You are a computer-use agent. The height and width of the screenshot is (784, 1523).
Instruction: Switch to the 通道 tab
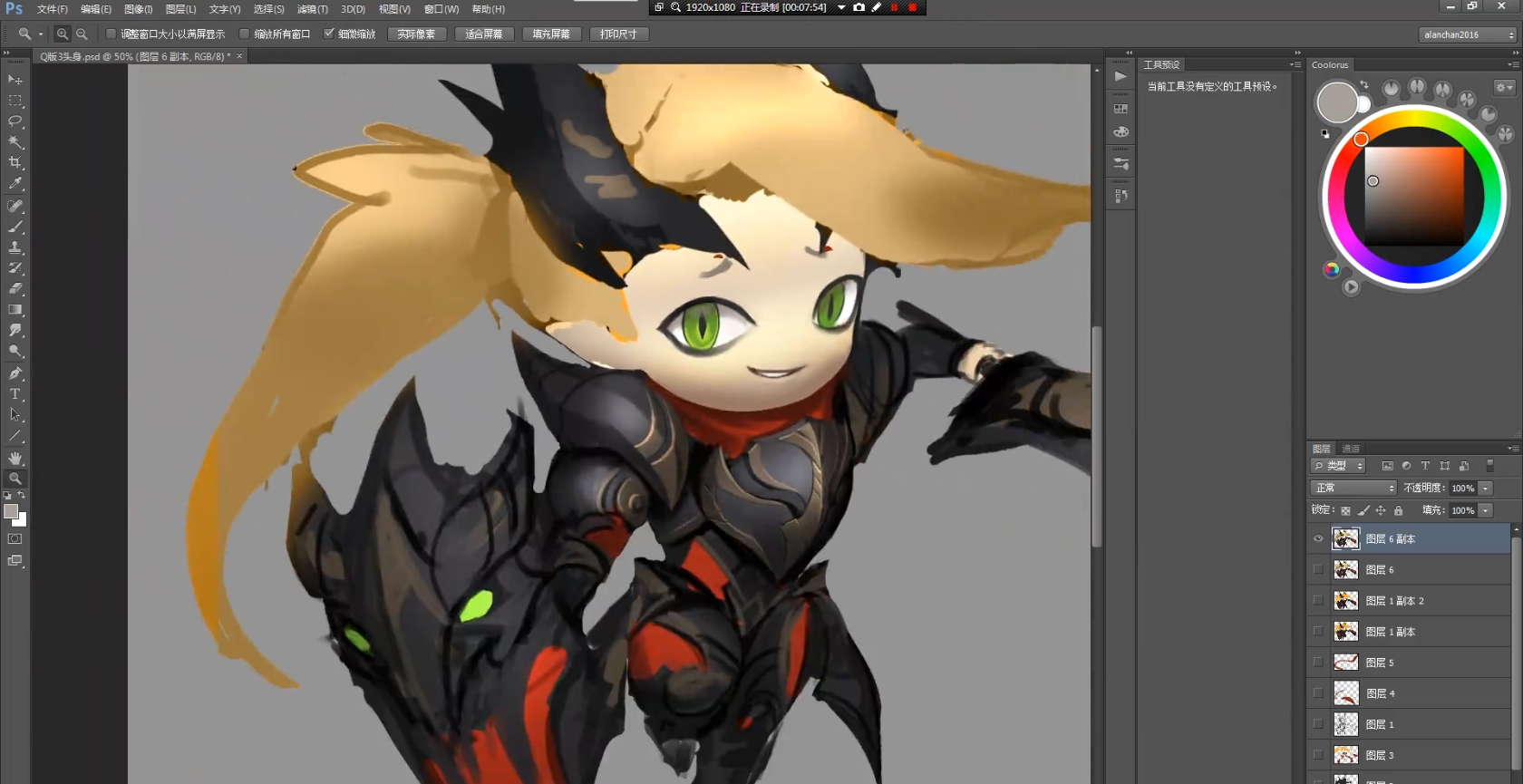[x=1351, y=449]
